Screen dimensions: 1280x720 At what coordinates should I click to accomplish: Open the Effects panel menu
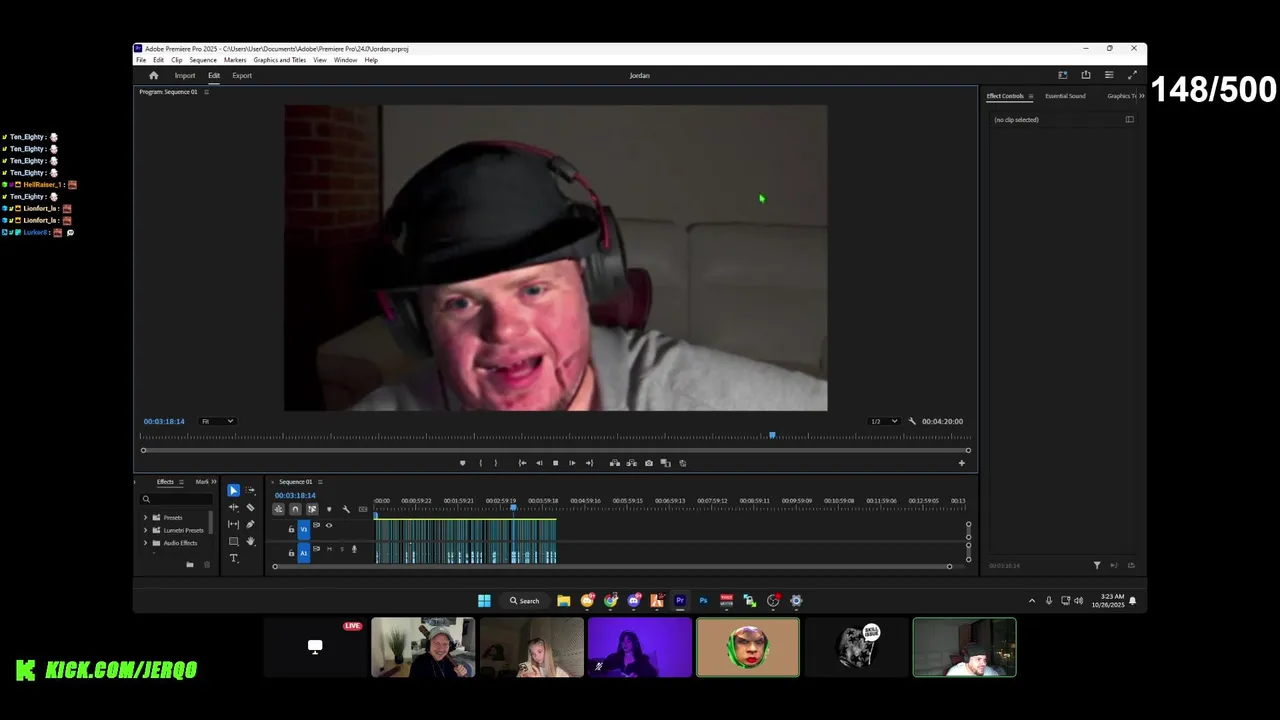tap(181, 482)
